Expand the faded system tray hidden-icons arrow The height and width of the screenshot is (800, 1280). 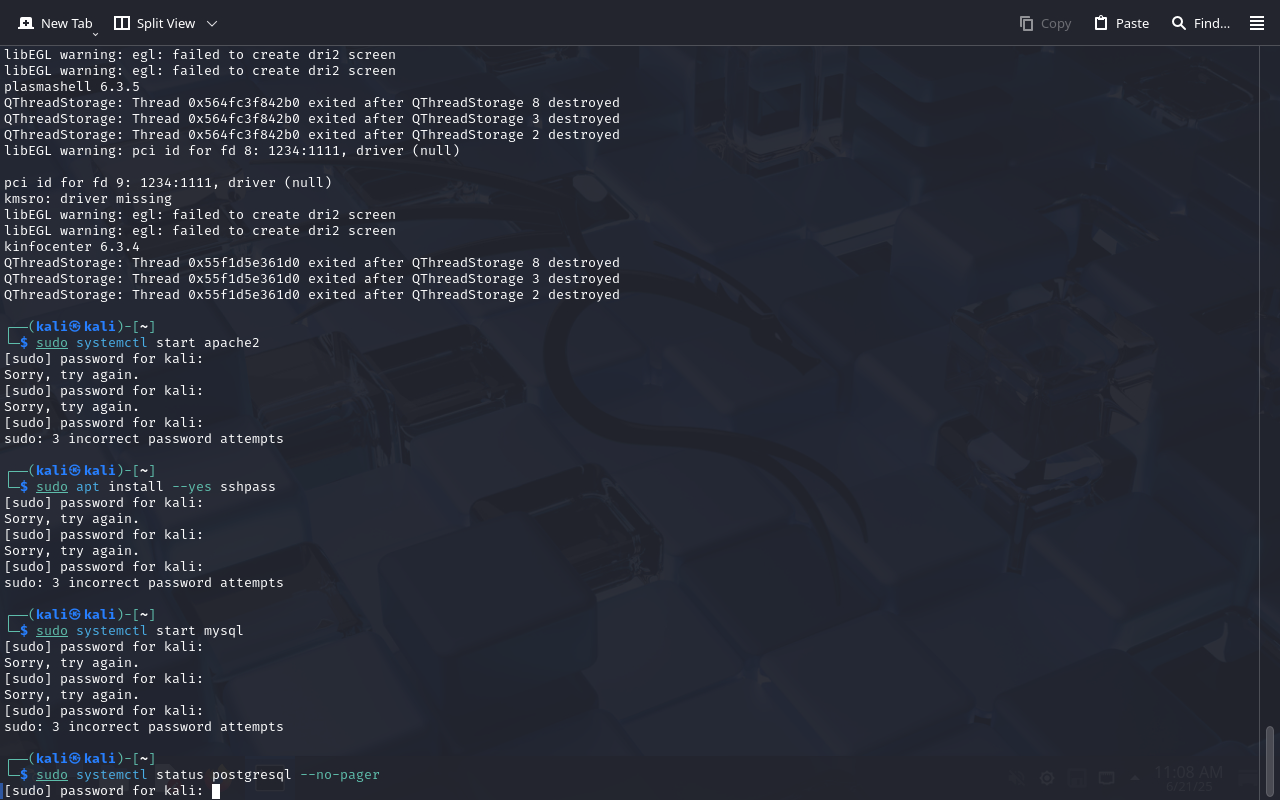pyautogui.click(x=1134, y=778)
